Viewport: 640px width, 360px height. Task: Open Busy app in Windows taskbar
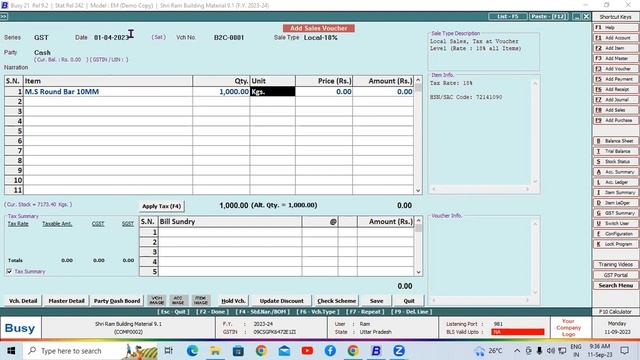click(376, 351)
